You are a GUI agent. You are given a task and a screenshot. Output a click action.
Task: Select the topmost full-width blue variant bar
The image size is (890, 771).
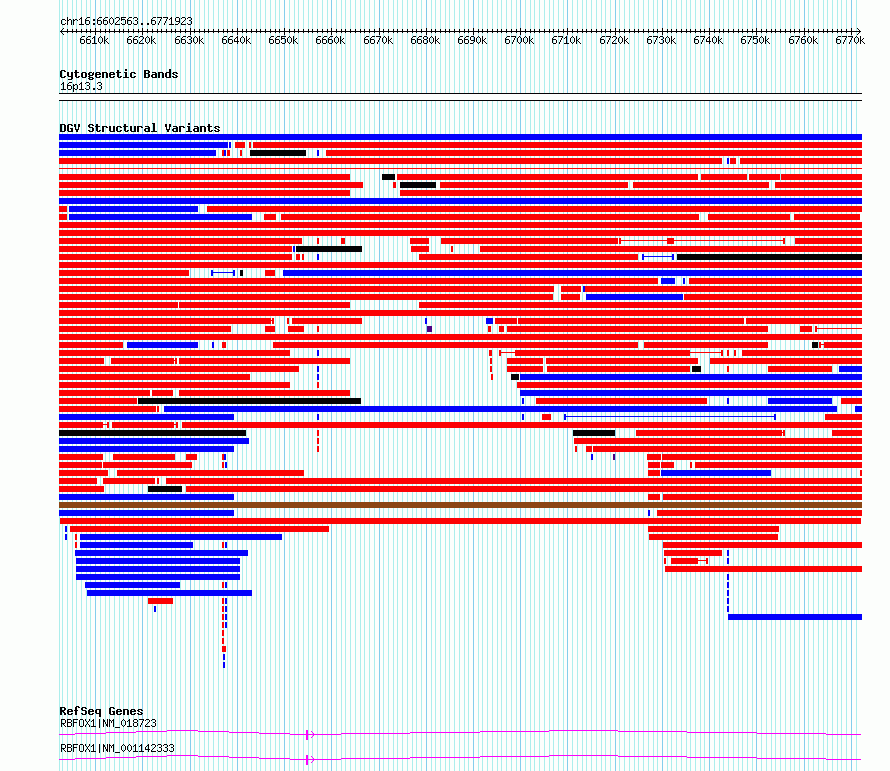click(460, 137)
